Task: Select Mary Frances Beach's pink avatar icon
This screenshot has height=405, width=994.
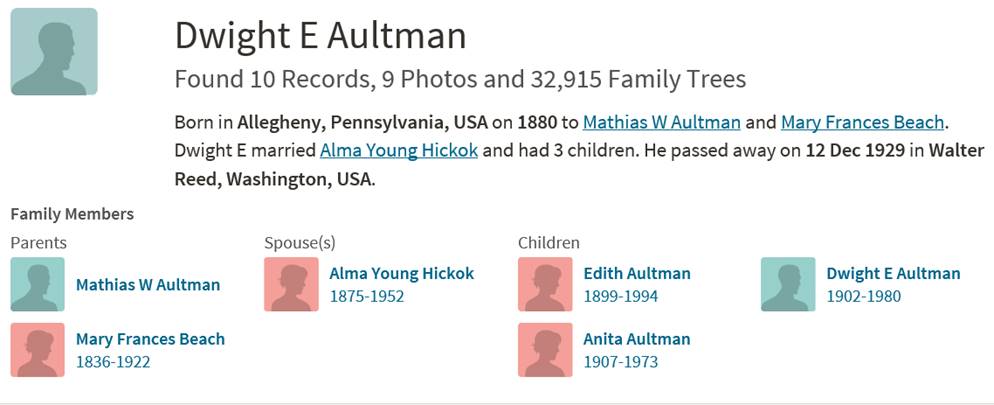Action: click(37, 350)
